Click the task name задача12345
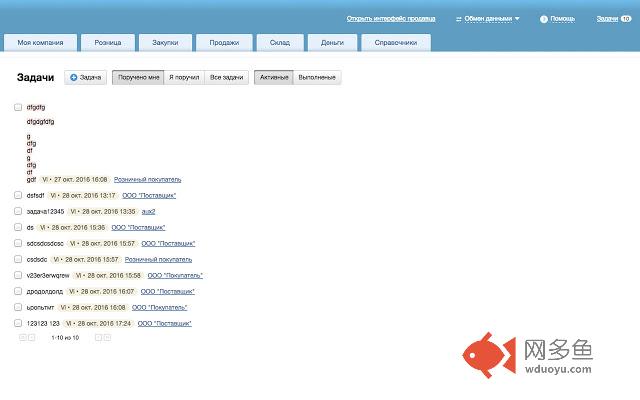Viewport: 640px width, 400px height. coord(45,211)
